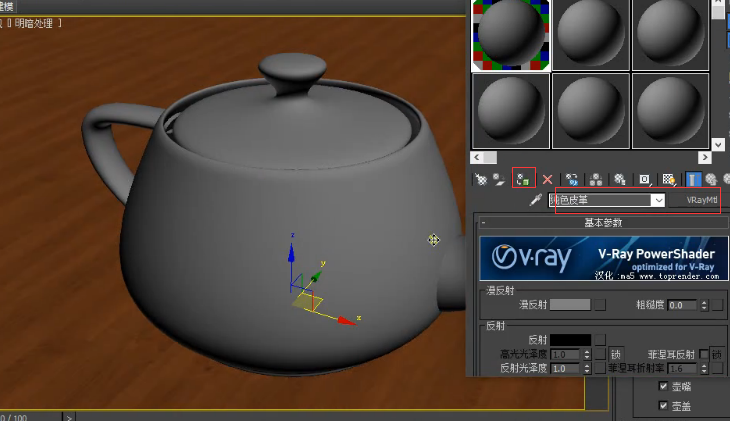Click the 高光光泽度 spinner arrows
The image size is (730, 421).
(x=587, y=354)
